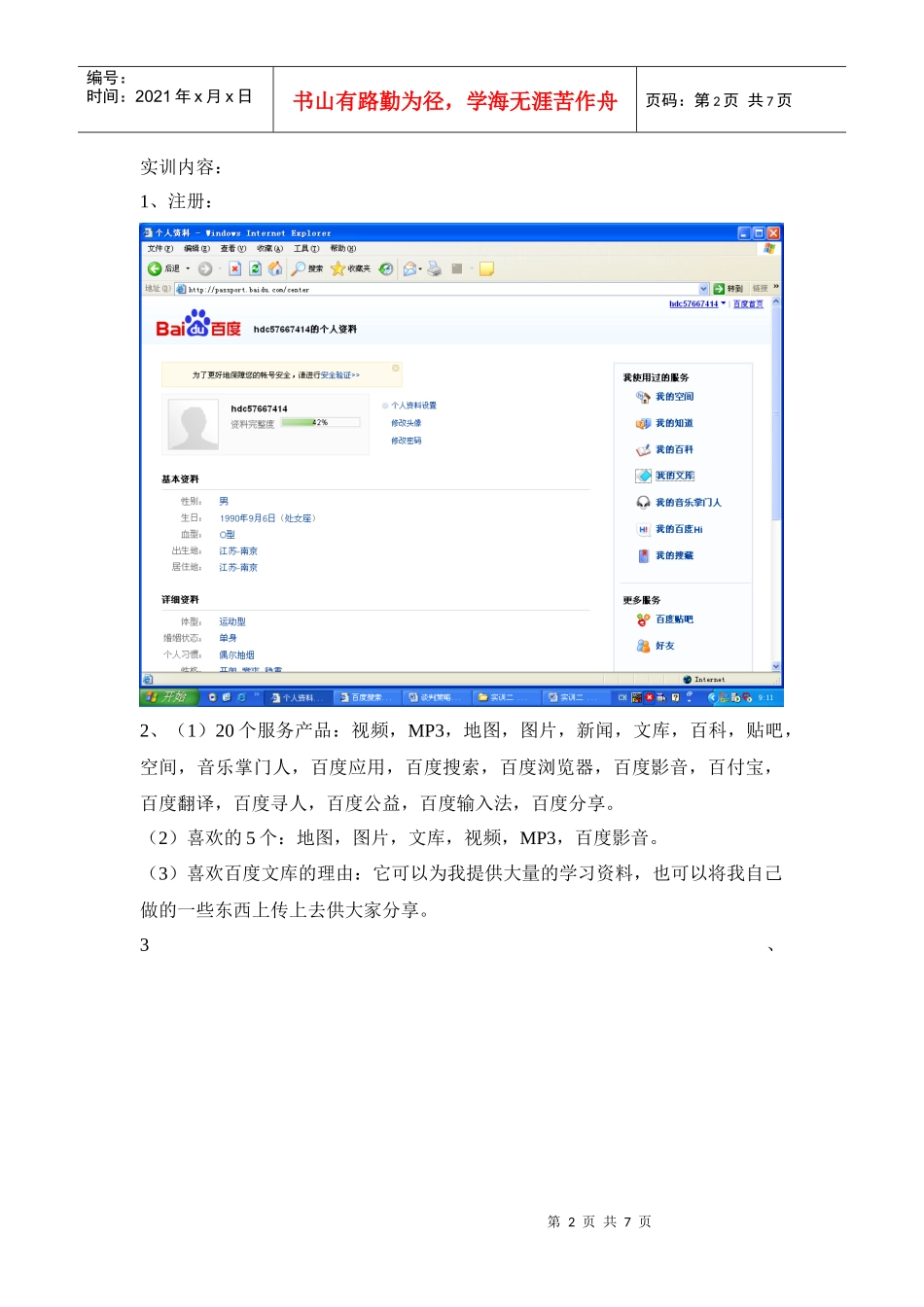Open the 我的文库 link
This screenshot has width=924, height=1307.
click(x=675, y=476)
